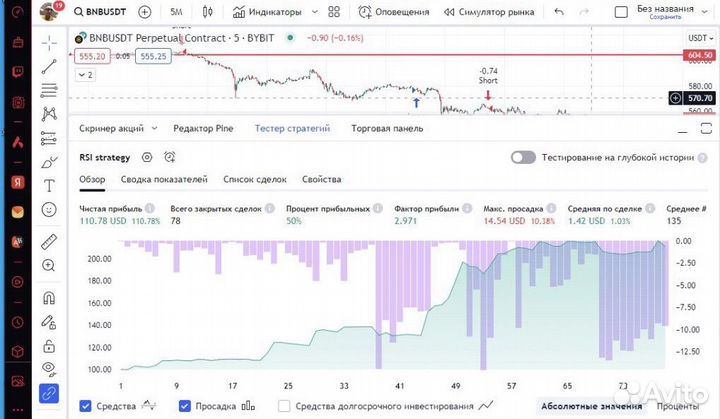Open the emoji icons tool

[49, 210]
